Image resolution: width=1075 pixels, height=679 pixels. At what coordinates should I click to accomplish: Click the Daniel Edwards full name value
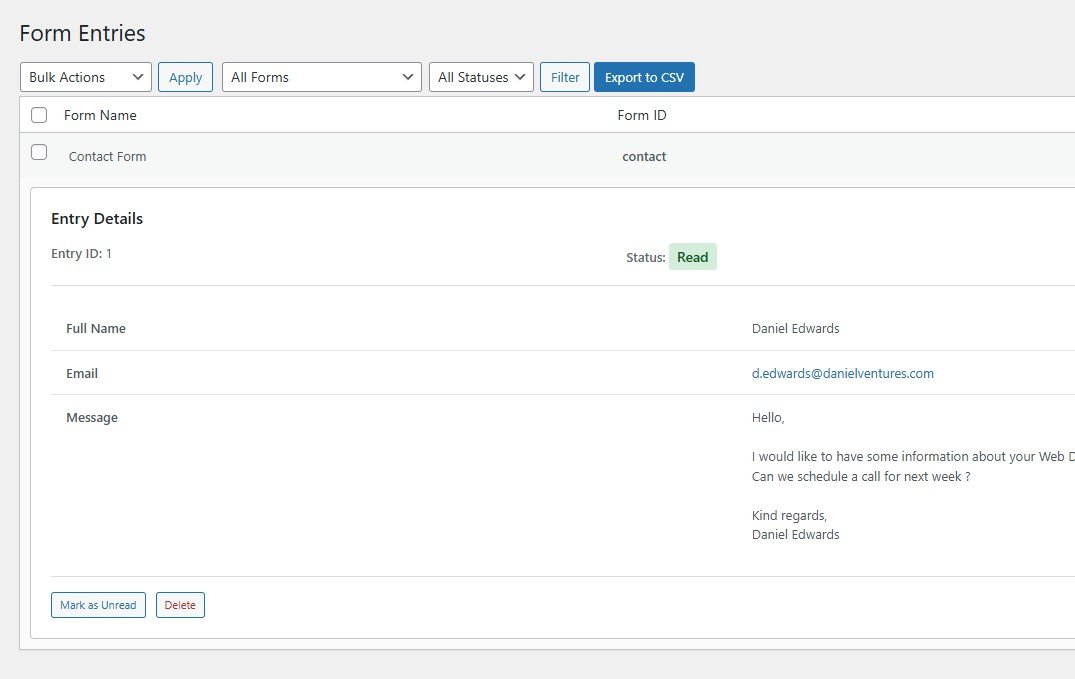pos(795,329)
